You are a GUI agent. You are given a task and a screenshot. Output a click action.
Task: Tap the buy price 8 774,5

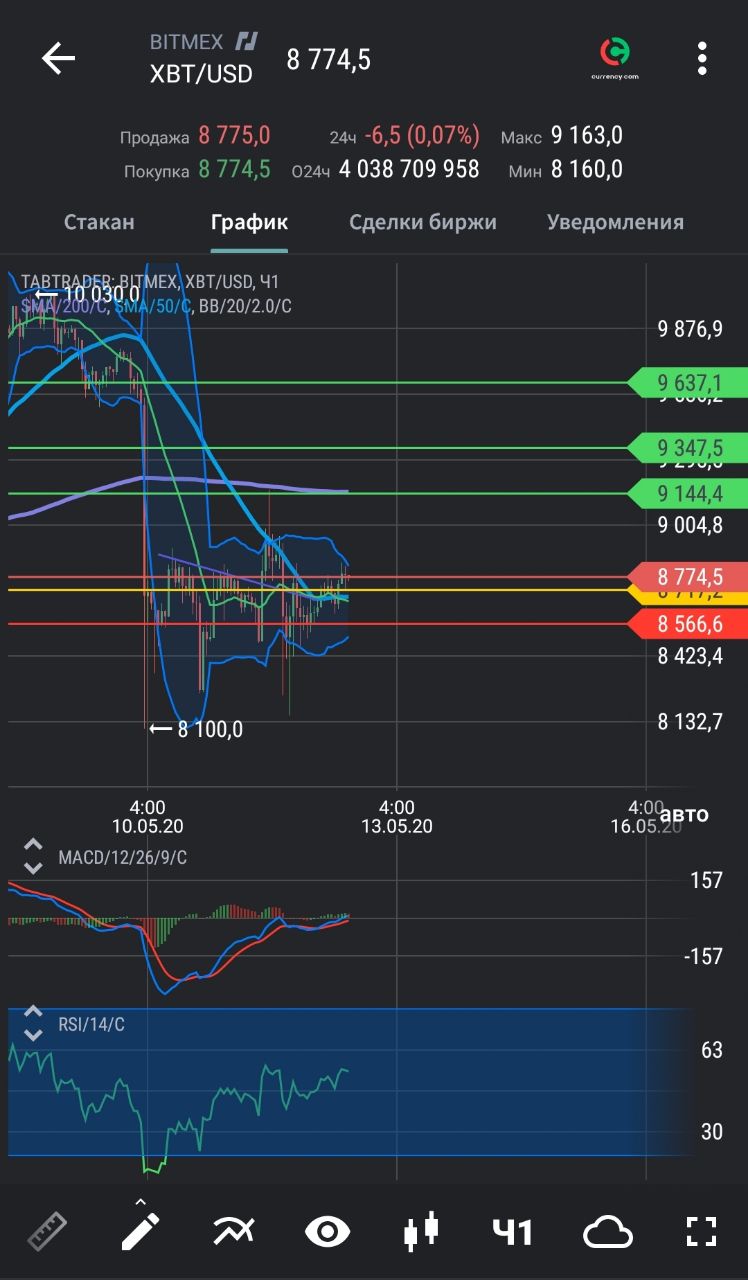(x=234, y=169)
